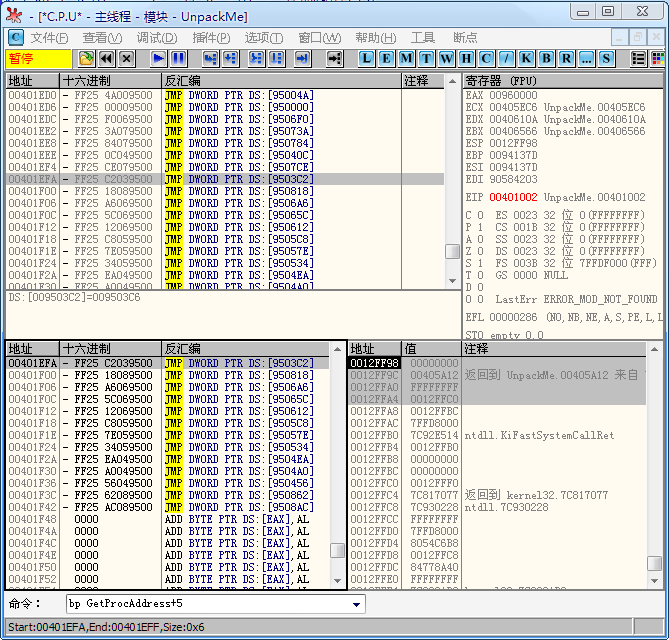Open Breakpoints window with B button

pyautogui.click(x=547, y=58)
